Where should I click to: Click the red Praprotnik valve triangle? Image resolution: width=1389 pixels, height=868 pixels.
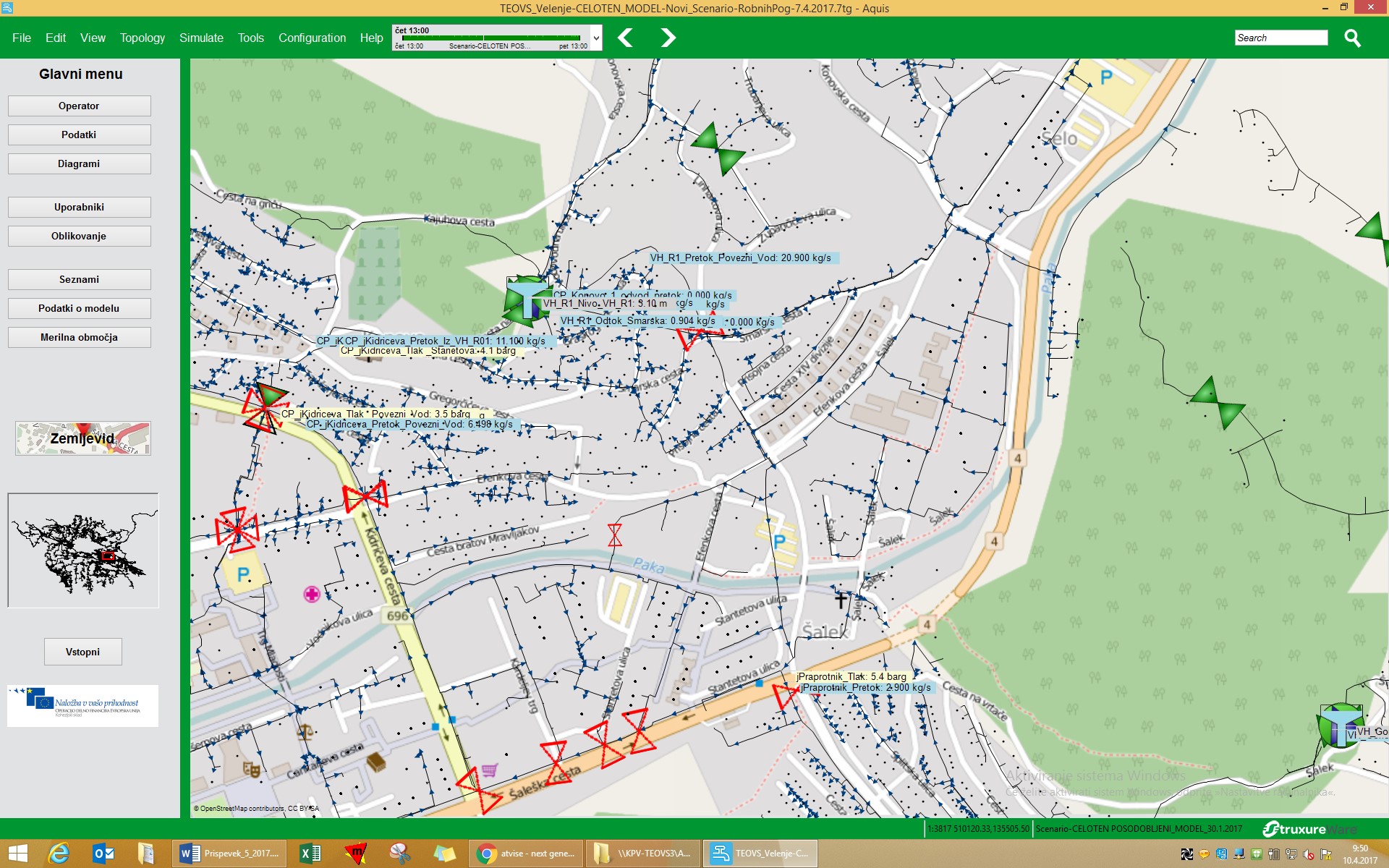coord(784,696)
